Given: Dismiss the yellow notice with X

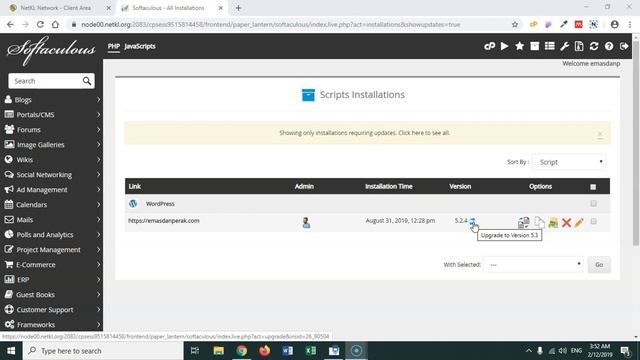Looking at the screenshot, I should 600,134.
